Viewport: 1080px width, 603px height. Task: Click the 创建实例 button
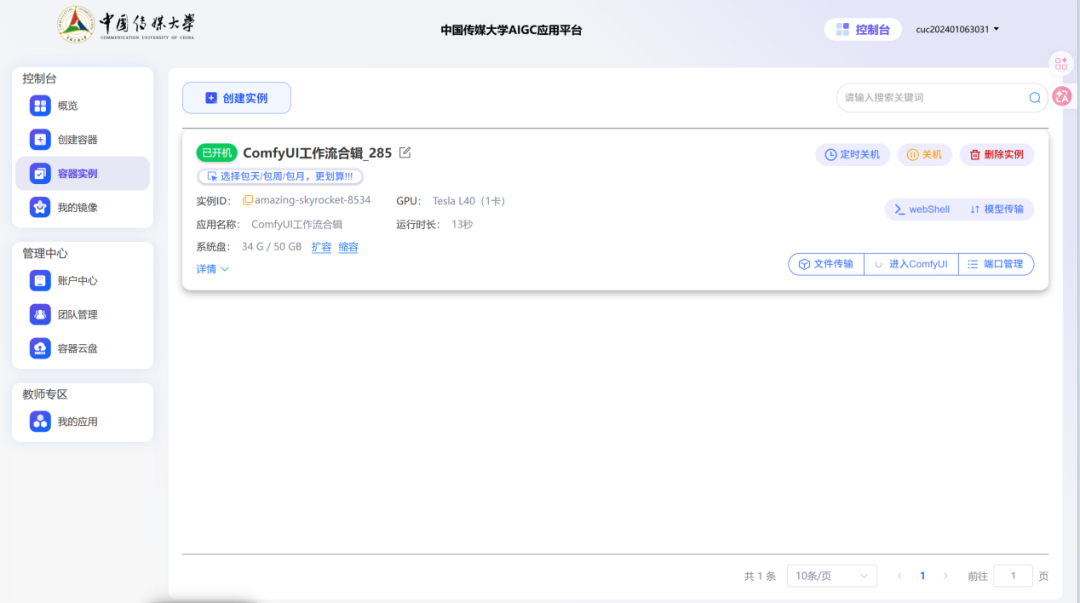coord(236,98)
